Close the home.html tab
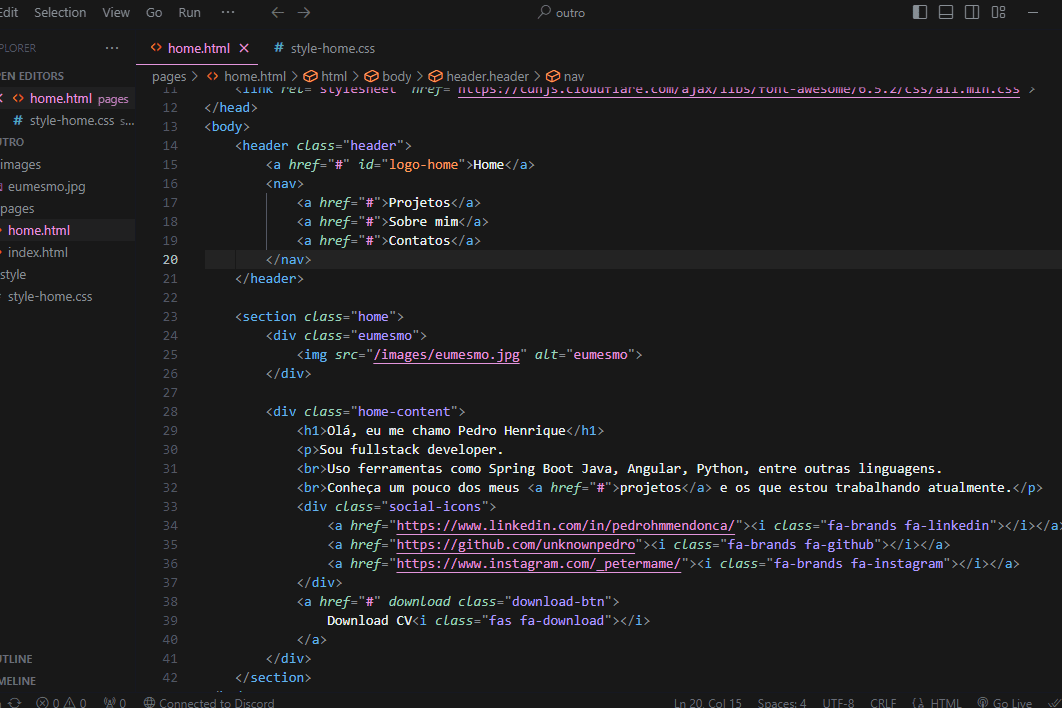Screen dimensions: 1062x708 [245, 48]
